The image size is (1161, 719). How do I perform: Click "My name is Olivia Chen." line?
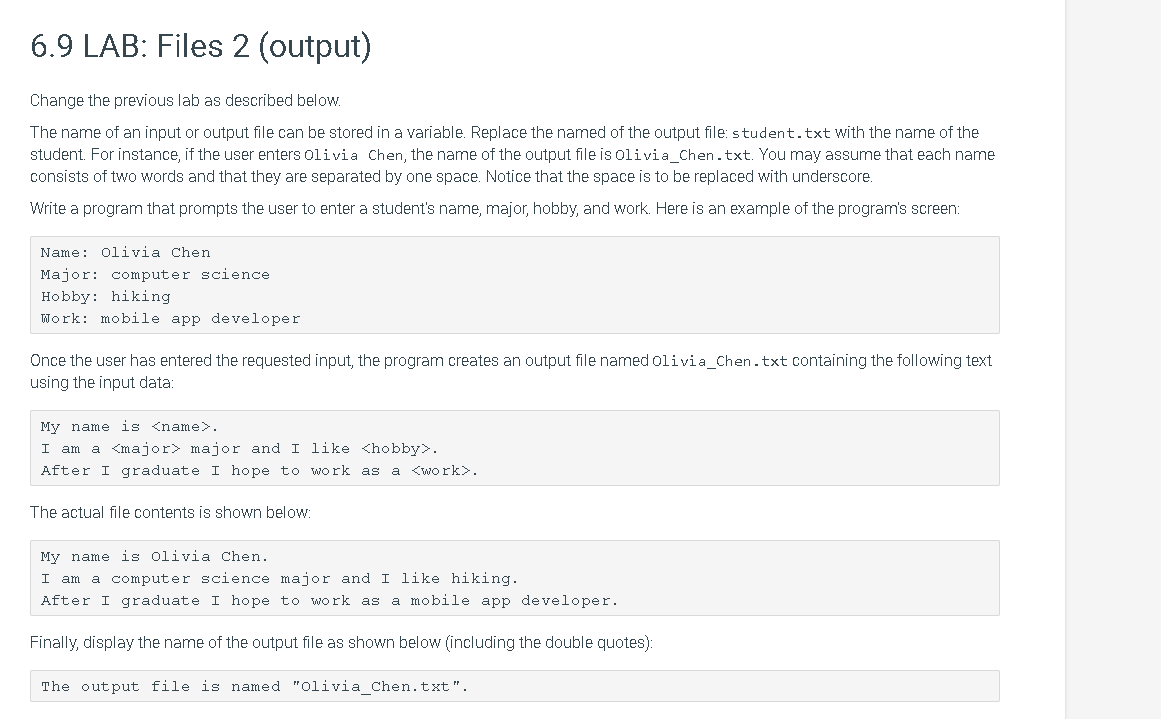(x=155, y=557)
